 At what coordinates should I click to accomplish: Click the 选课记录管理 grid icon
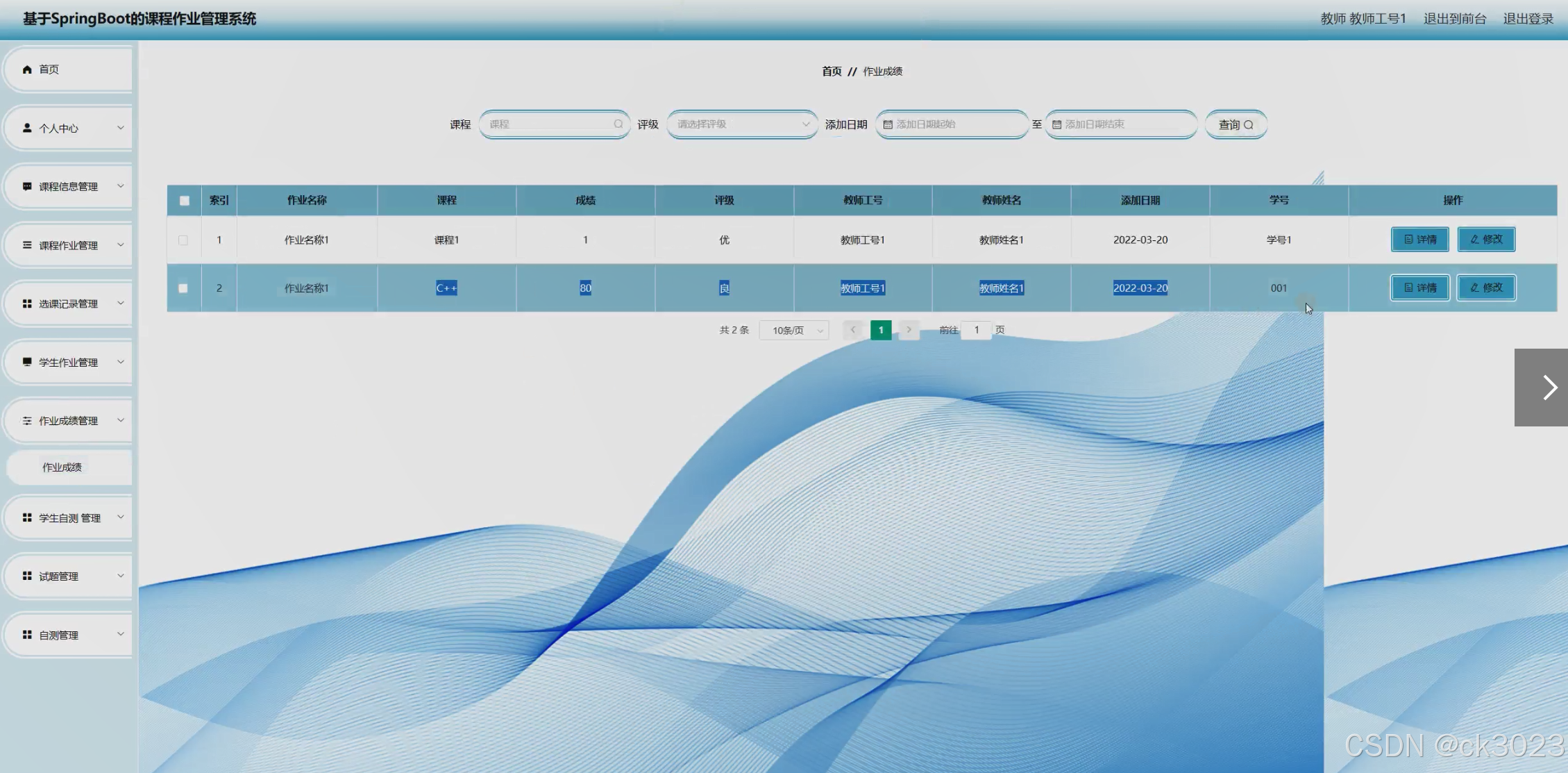coord(27,304)
